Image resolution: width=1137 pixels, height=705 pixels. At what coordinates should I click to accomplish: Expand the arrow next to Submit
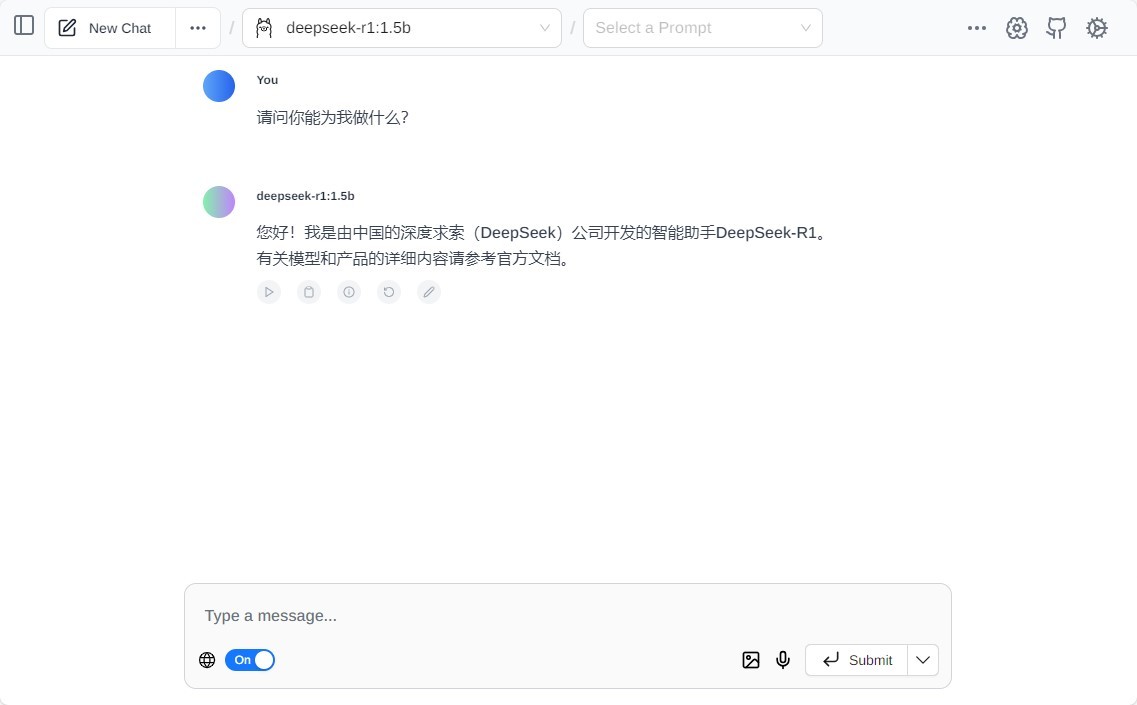(x=923, y=660)
